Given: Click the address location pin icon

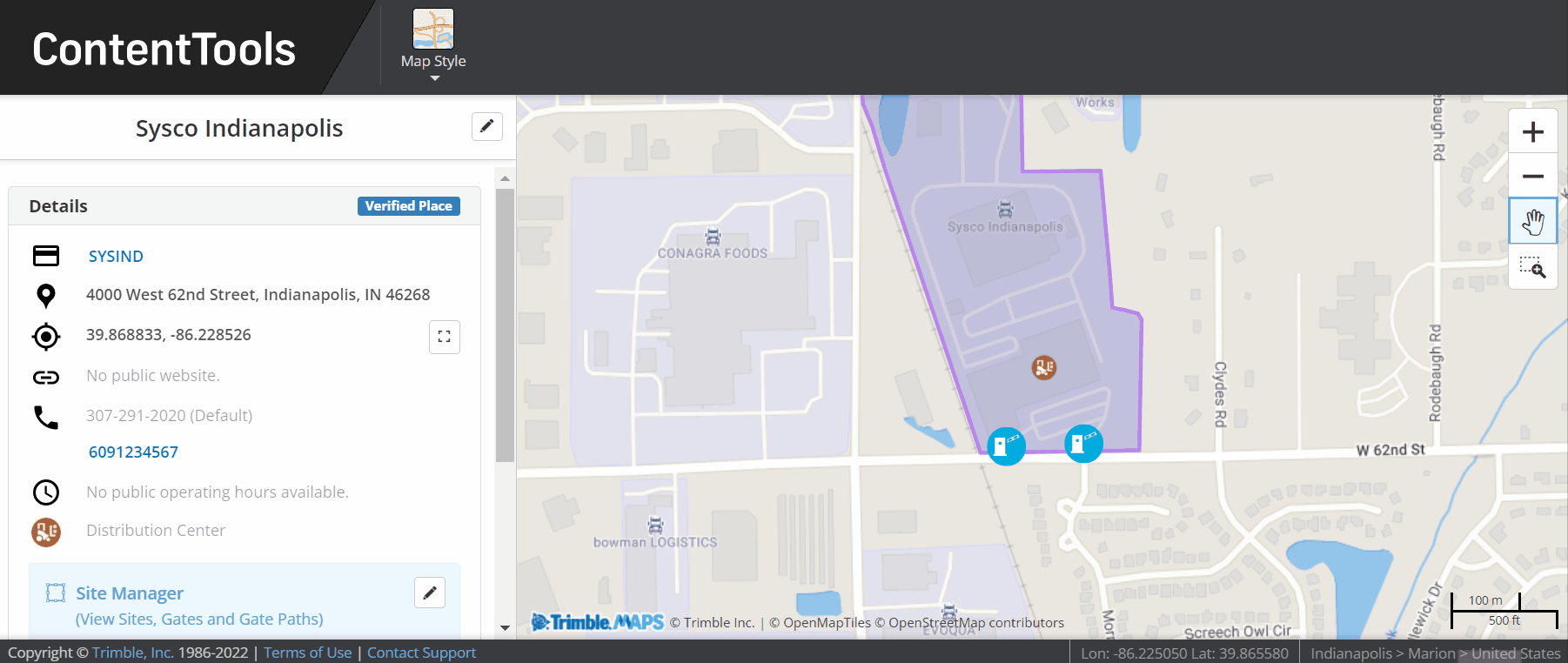Looking at the screenshot, I should click(46, 296).
